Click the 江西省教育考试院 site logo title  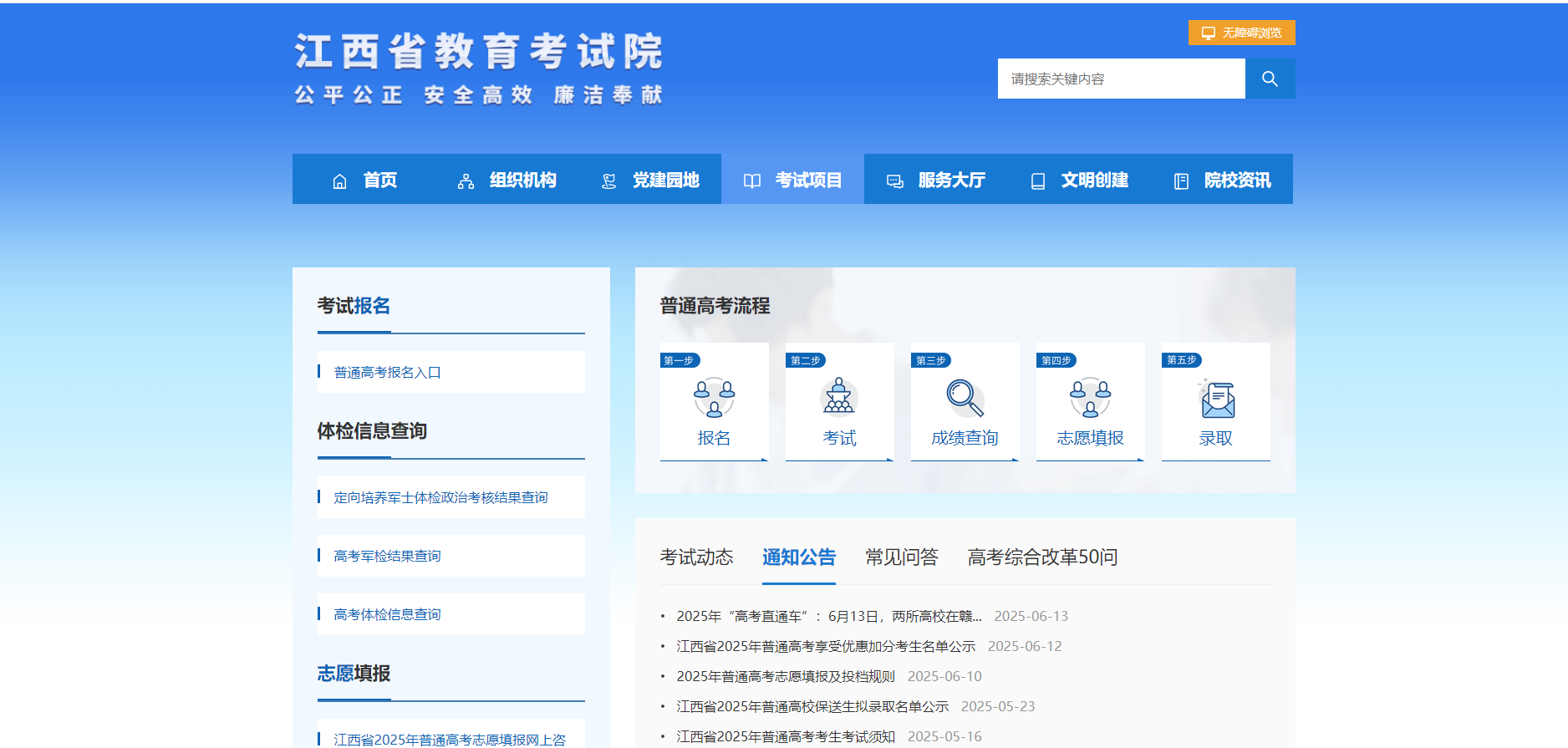479,52
